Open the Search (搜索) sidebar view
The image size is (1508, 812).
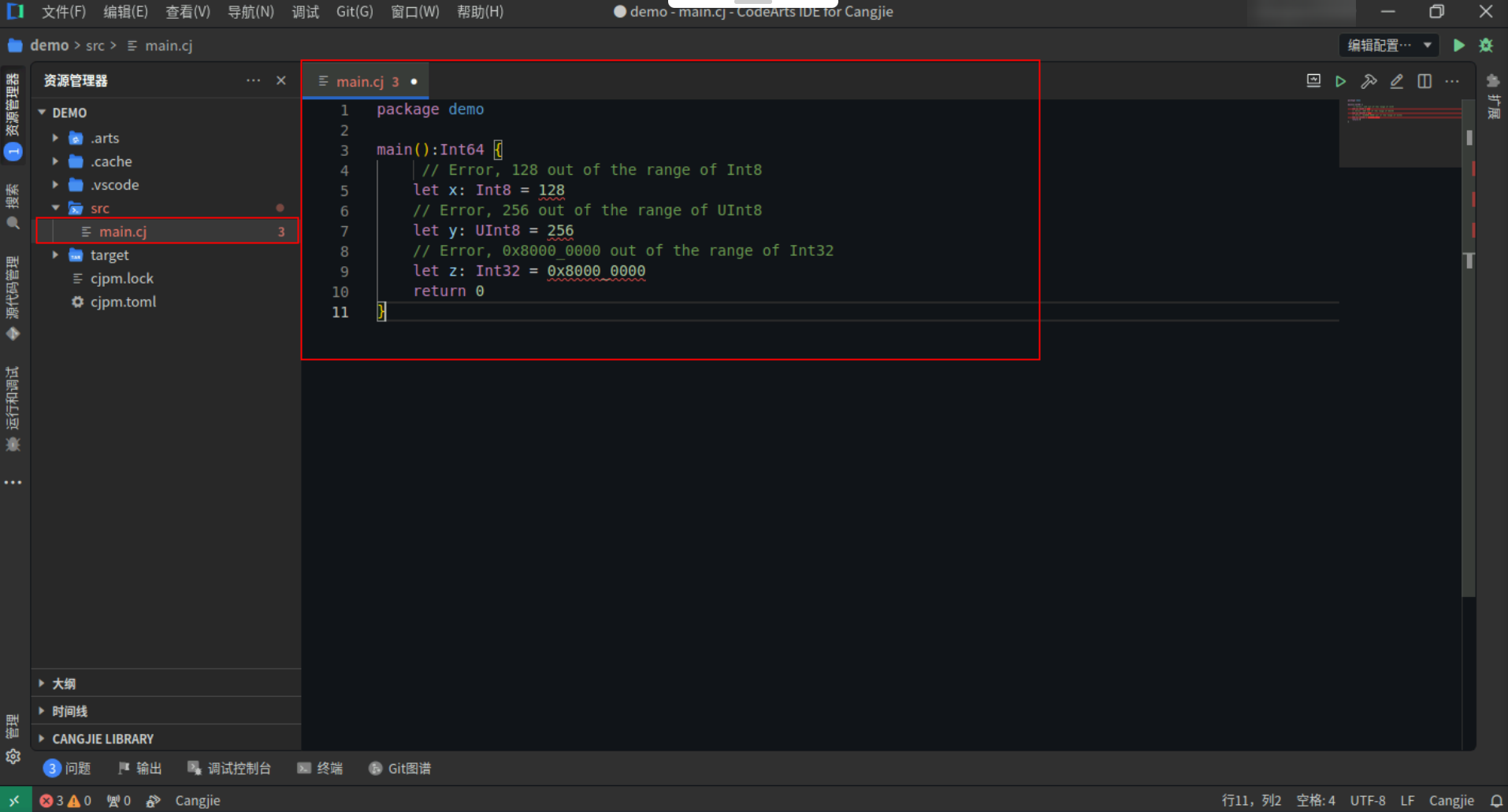click(x=13, y=208)
